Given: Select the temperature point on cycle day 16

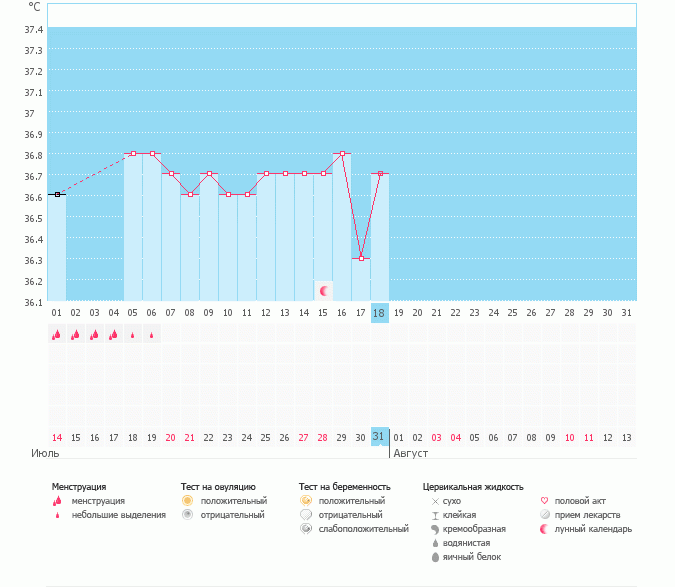Looking at the screenshot, I should click(342, 153).
